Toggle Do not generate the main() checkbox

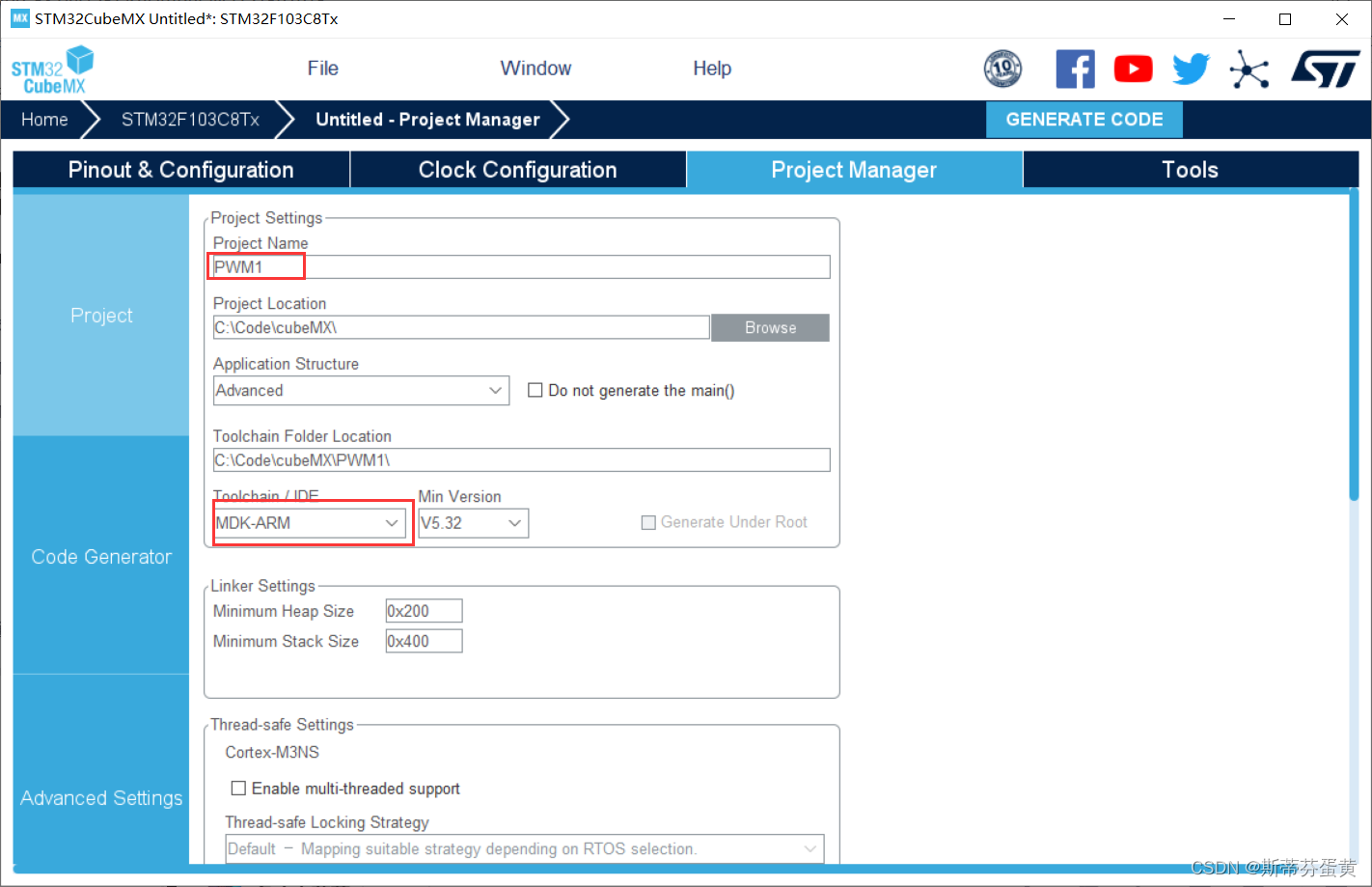tap(535, 391)
